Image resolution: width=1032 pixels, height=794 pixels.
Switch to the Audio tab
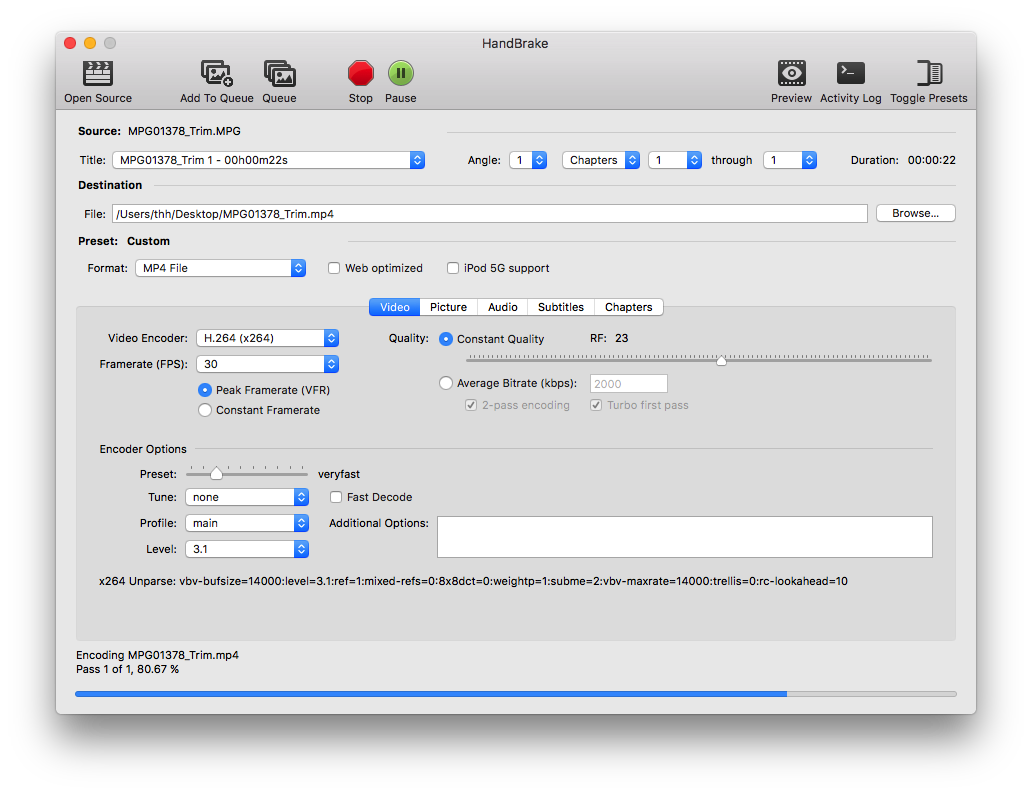coord(502,307)
